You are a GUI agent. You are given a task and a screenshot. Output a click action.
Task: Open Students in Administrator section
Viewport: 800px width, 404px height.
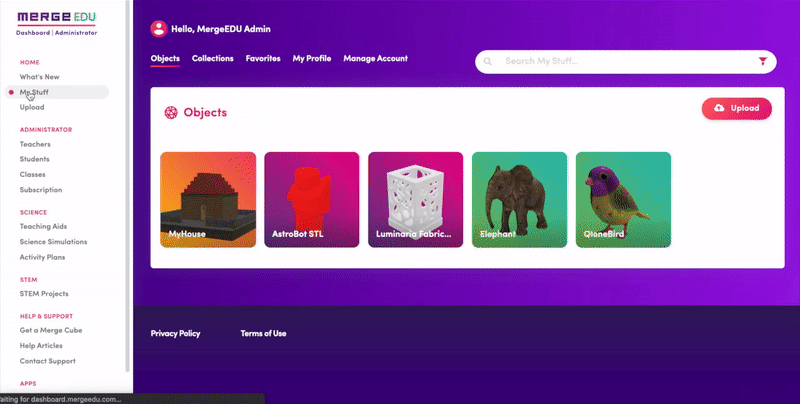34,159
